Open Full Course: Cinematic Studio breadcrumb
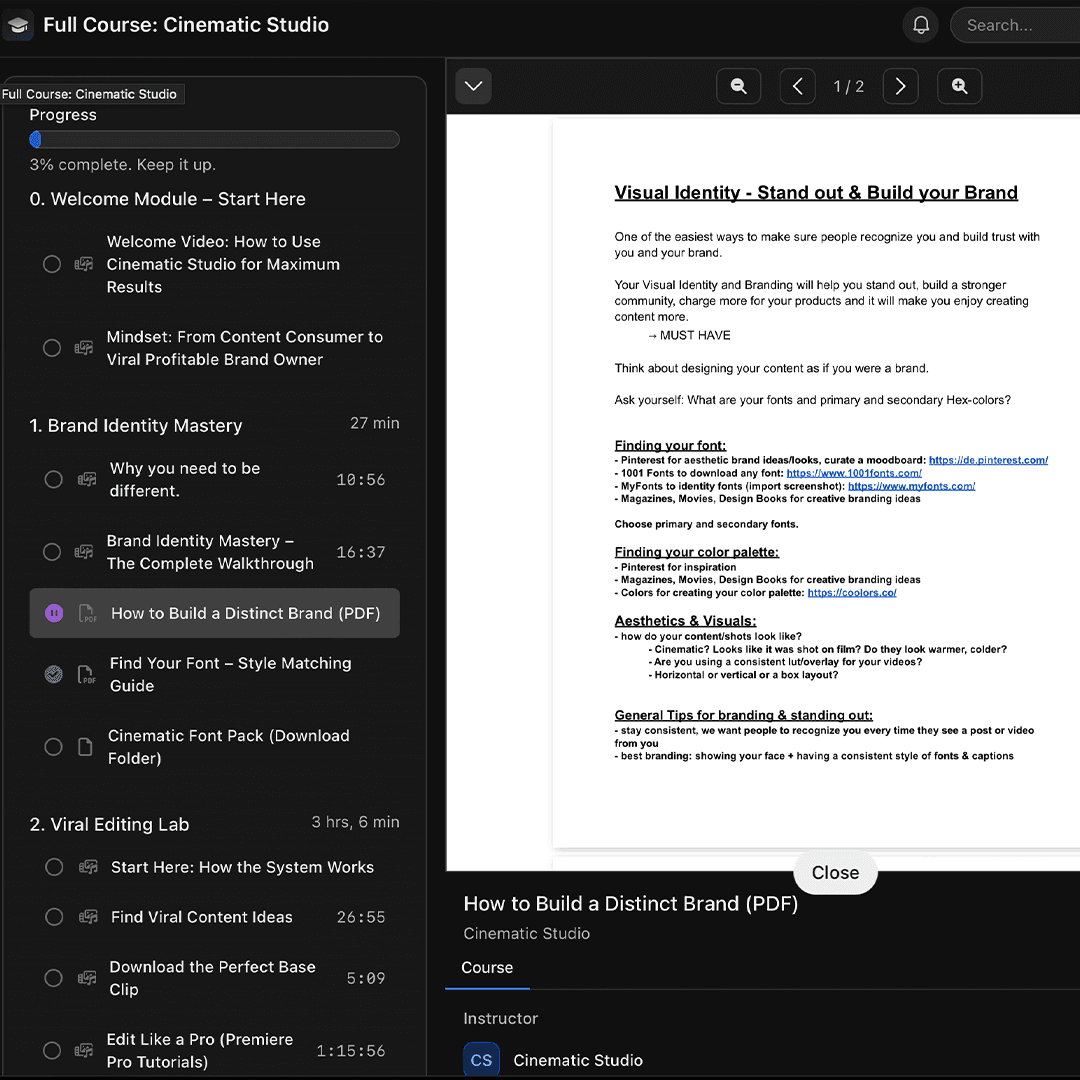This screenshot has width=1080, height=1080. (92, 93)
